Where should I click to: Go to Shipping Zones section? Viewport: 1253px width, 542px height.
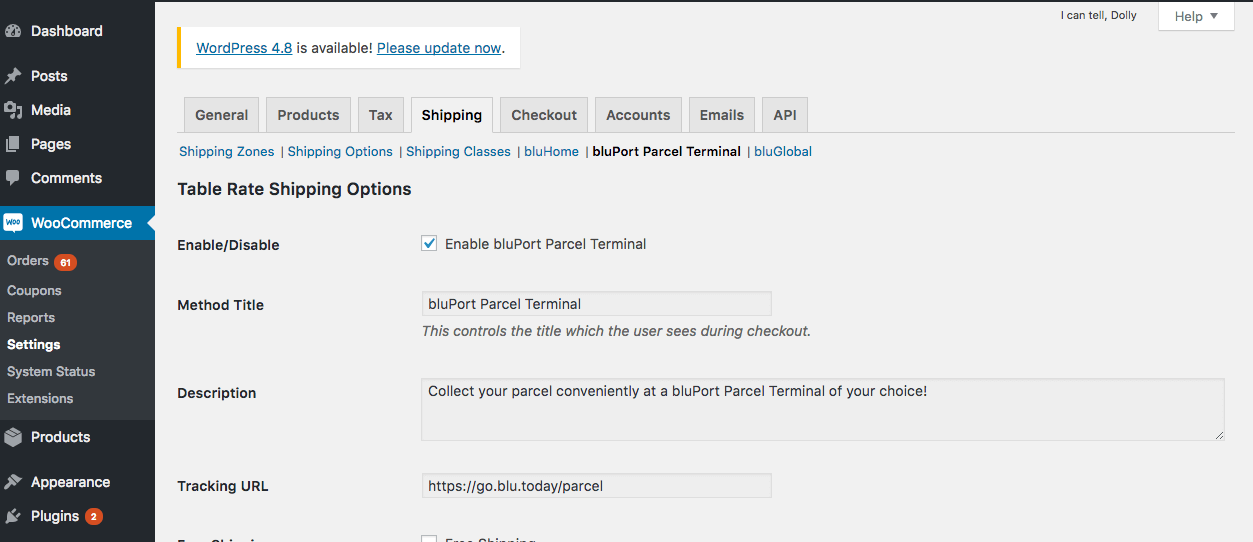tap(227, 152)
